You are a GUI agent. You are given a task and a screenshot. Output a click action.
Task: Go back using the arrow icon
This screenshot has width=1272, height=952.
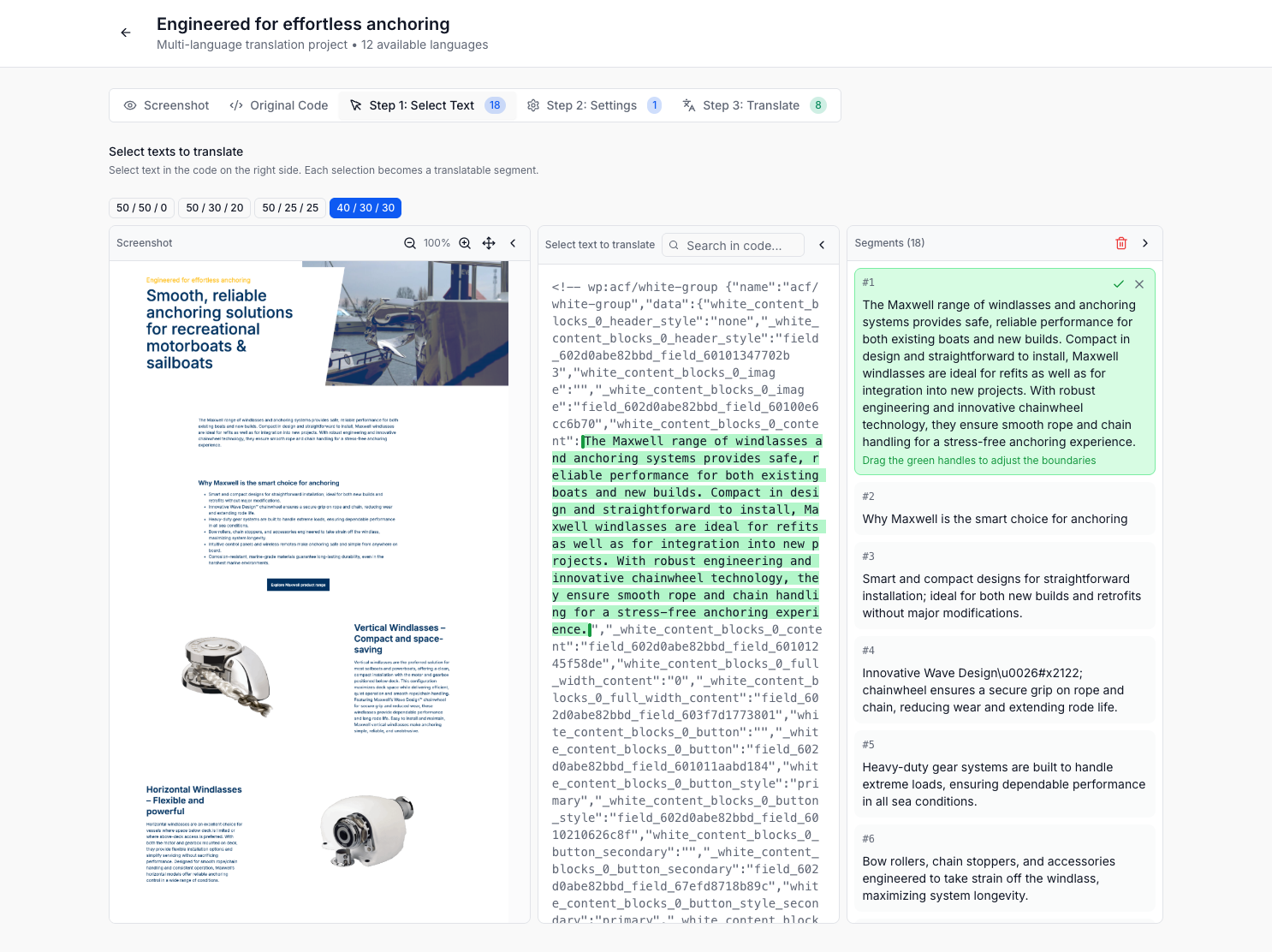tap(126, 33)
